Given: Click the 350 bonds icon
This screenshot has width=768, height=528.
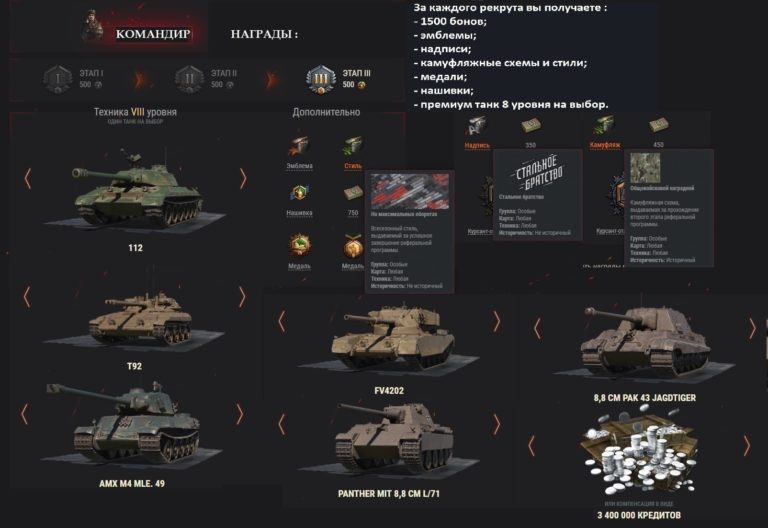Looking at the screenshot, I should pyautogui.click(x=530, y=127).
